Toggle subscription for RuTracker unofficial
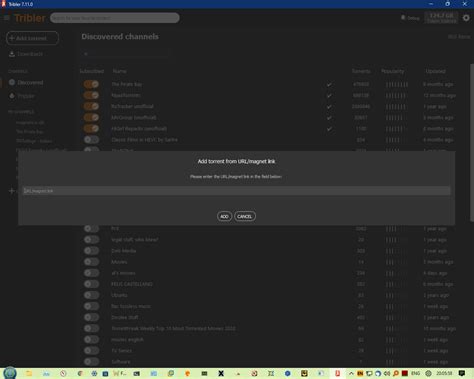The width and height of the screenshot is (474, 379). click(x=91, y=106)
